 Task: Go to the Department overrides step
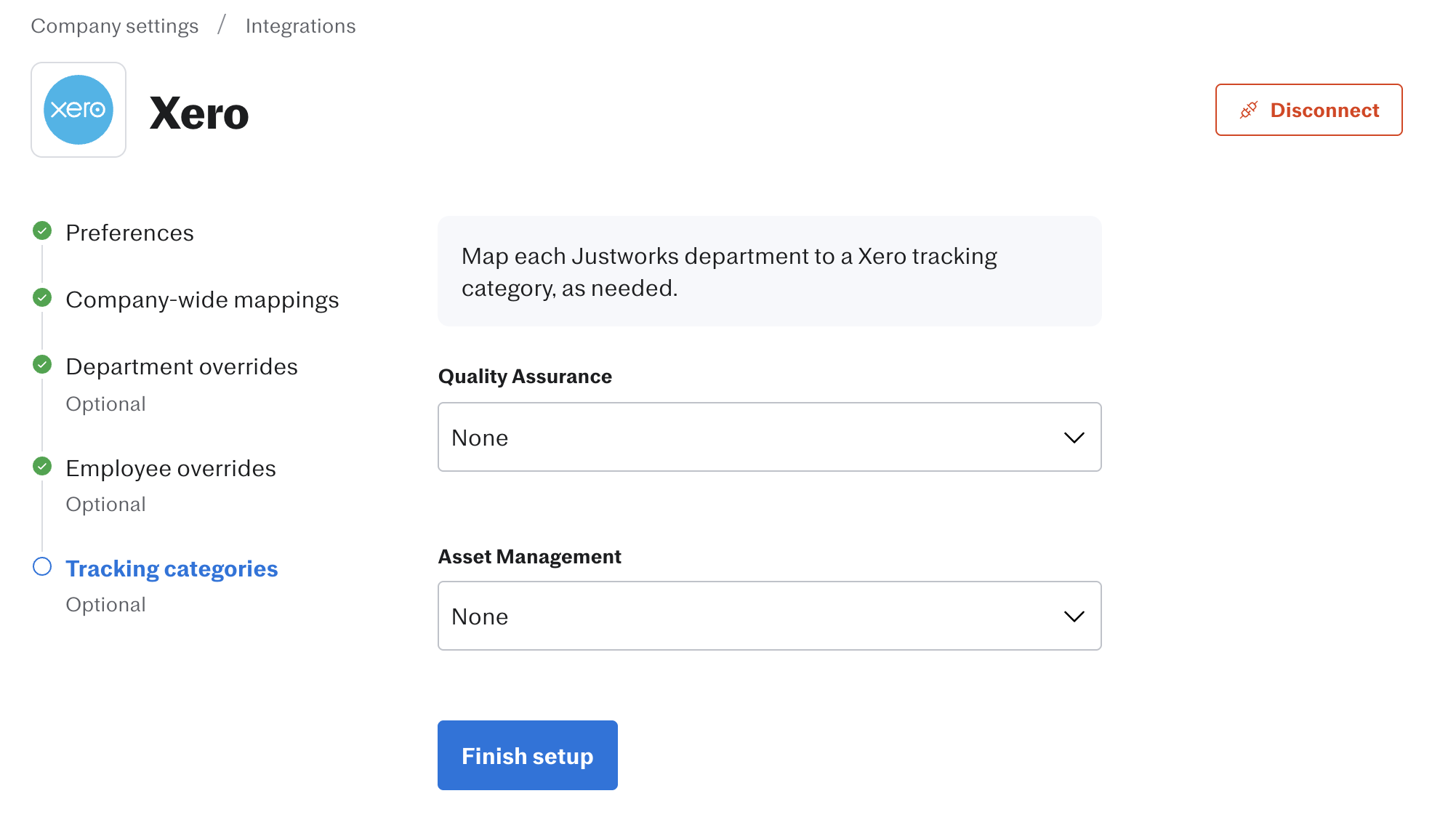[182, 366]
